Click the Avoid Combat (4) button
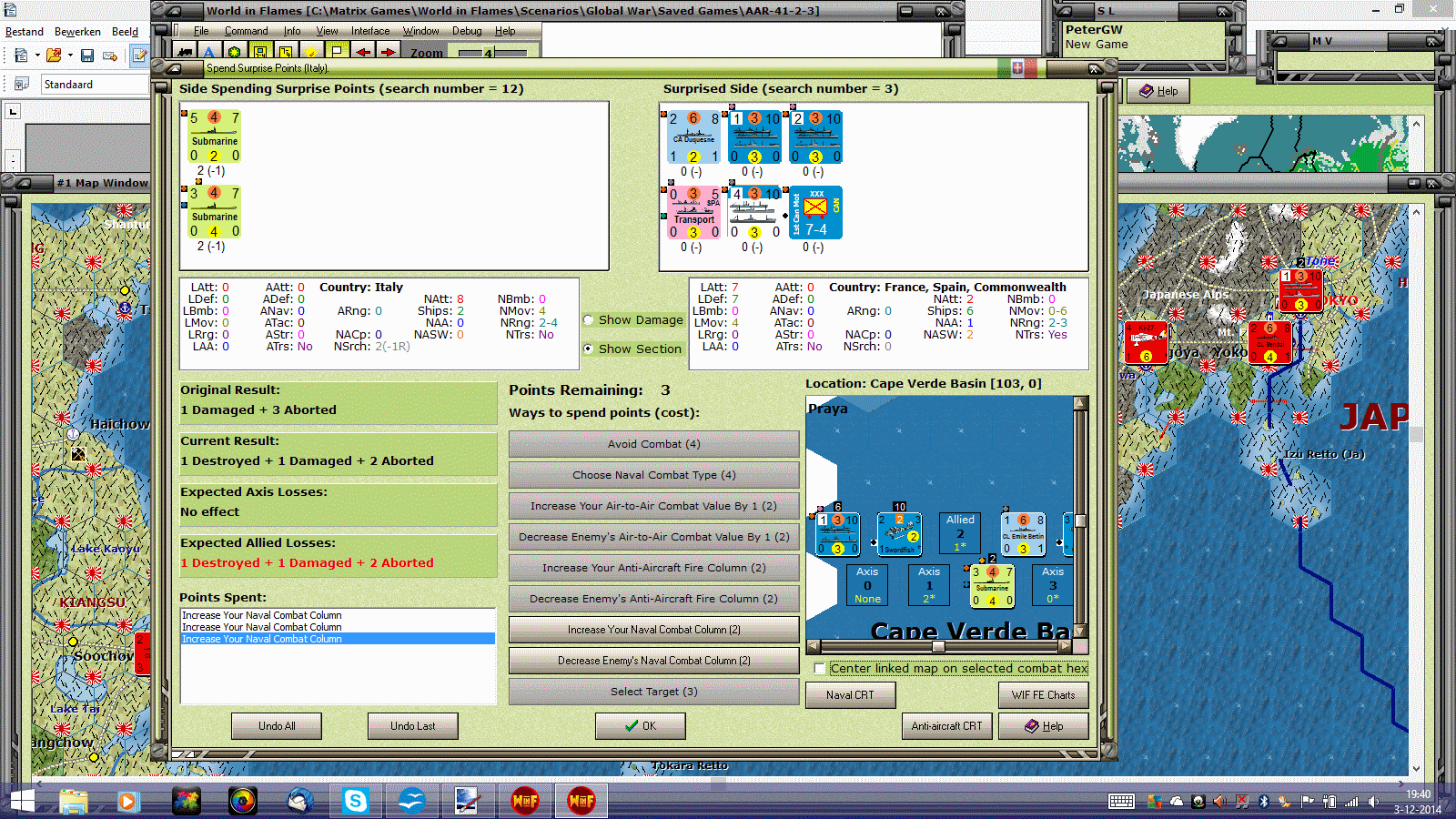1456x819 pixels. (654, 444)
